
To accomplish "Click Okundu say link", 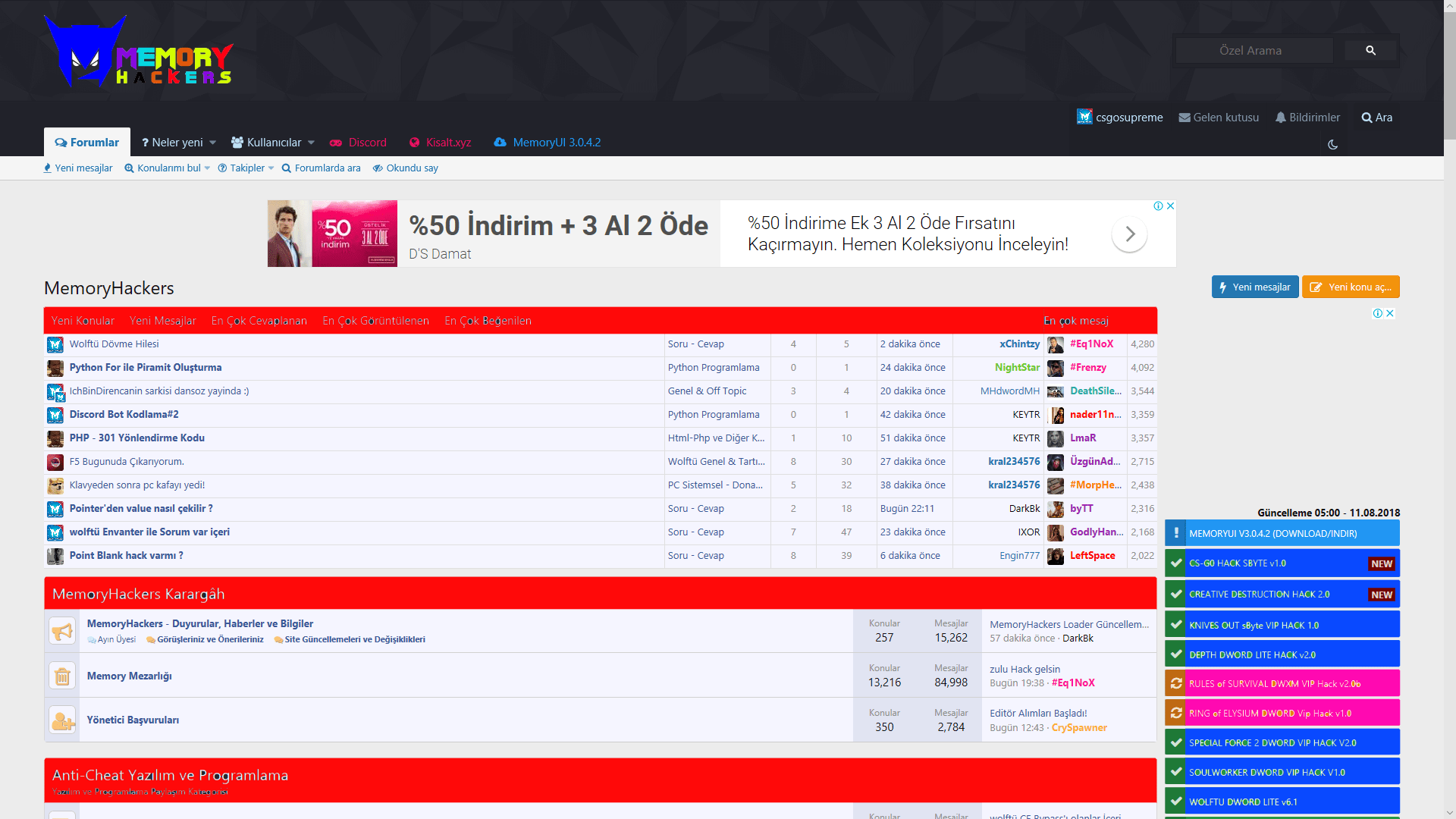I will [406, 168].
